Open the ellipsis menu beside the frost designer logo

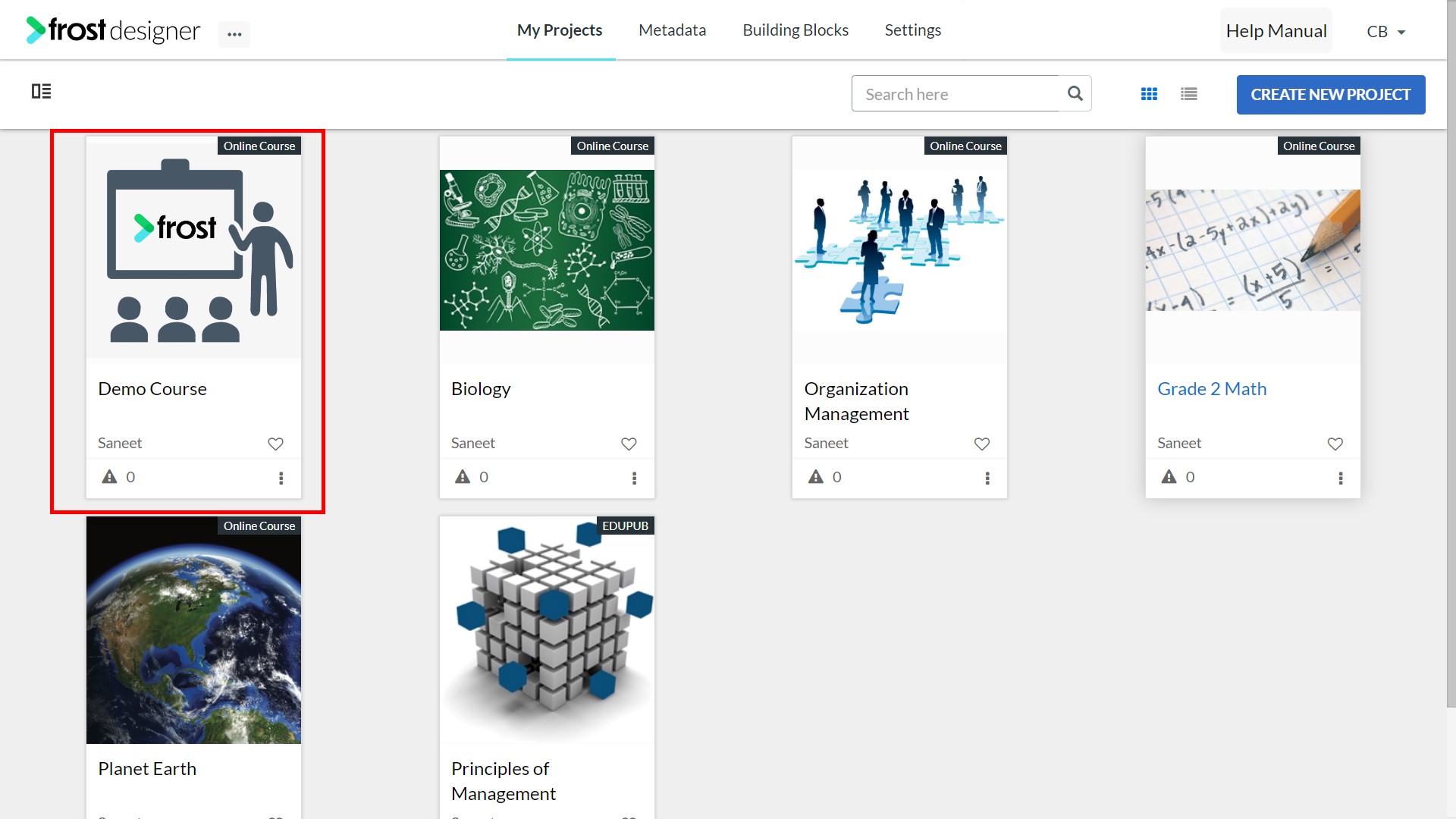234,34
